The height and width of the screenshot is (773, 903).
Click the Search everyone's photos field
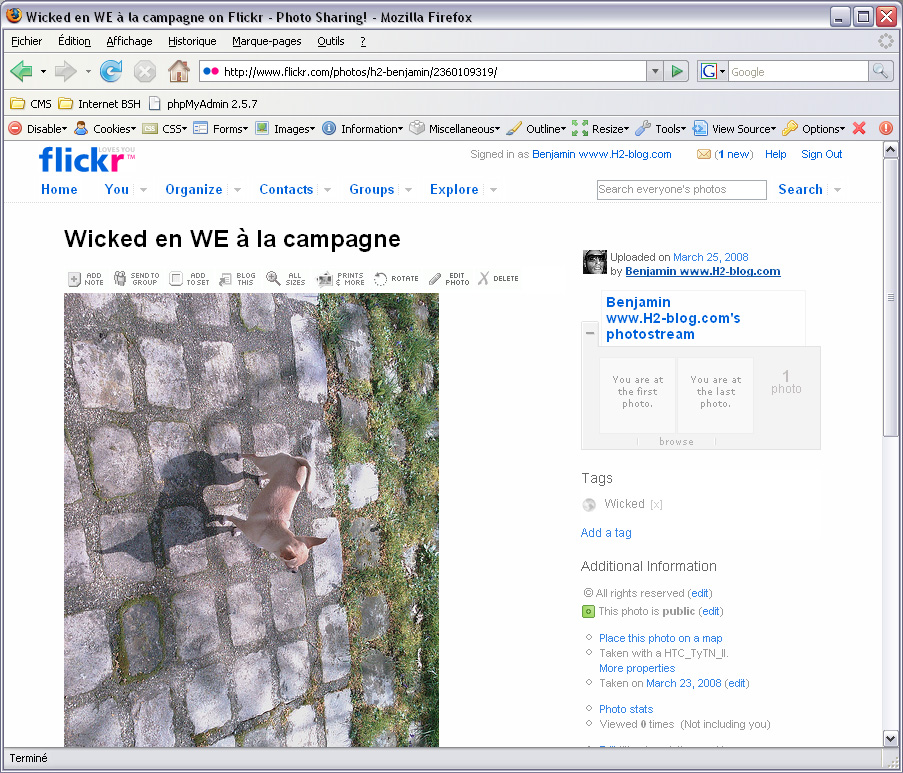click(681, 189)
